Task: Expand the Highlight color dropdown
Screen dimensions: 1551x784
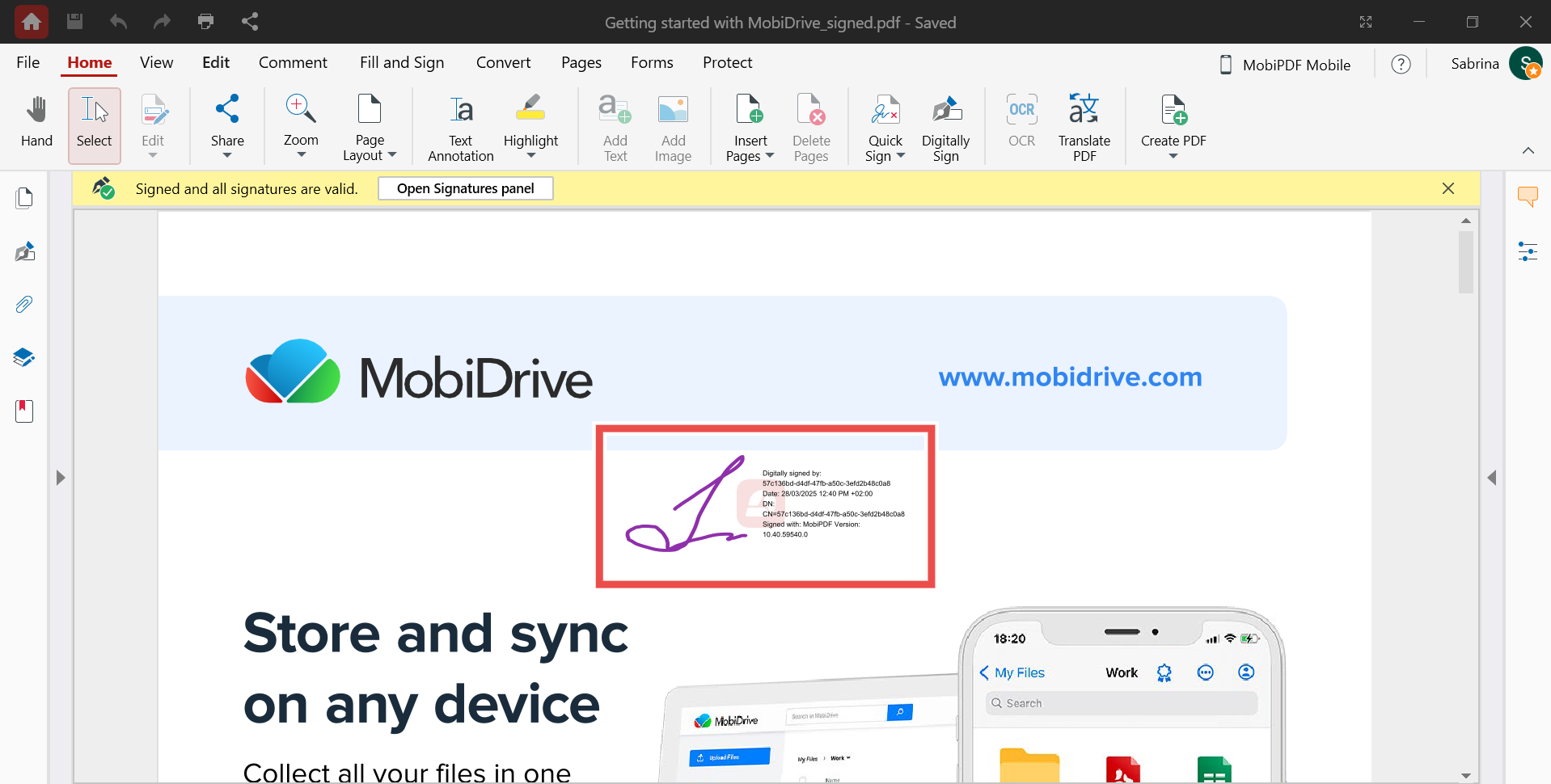Action: [530, 156]
